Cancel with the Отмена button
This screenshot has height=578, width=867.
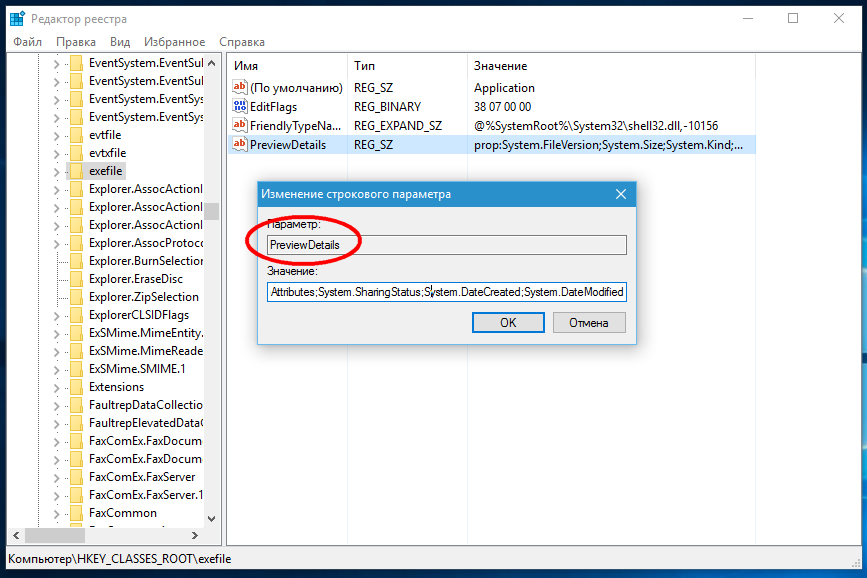point(589,322)
